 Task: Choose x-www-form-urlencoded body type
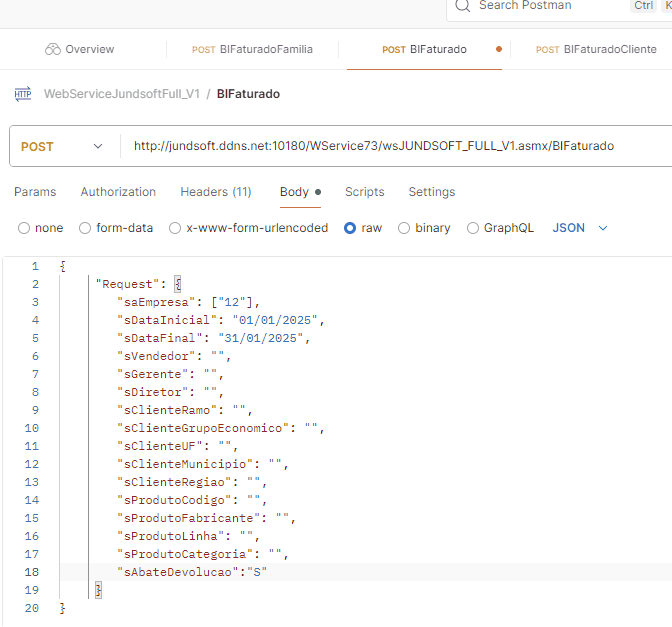[x=175, y=228]
